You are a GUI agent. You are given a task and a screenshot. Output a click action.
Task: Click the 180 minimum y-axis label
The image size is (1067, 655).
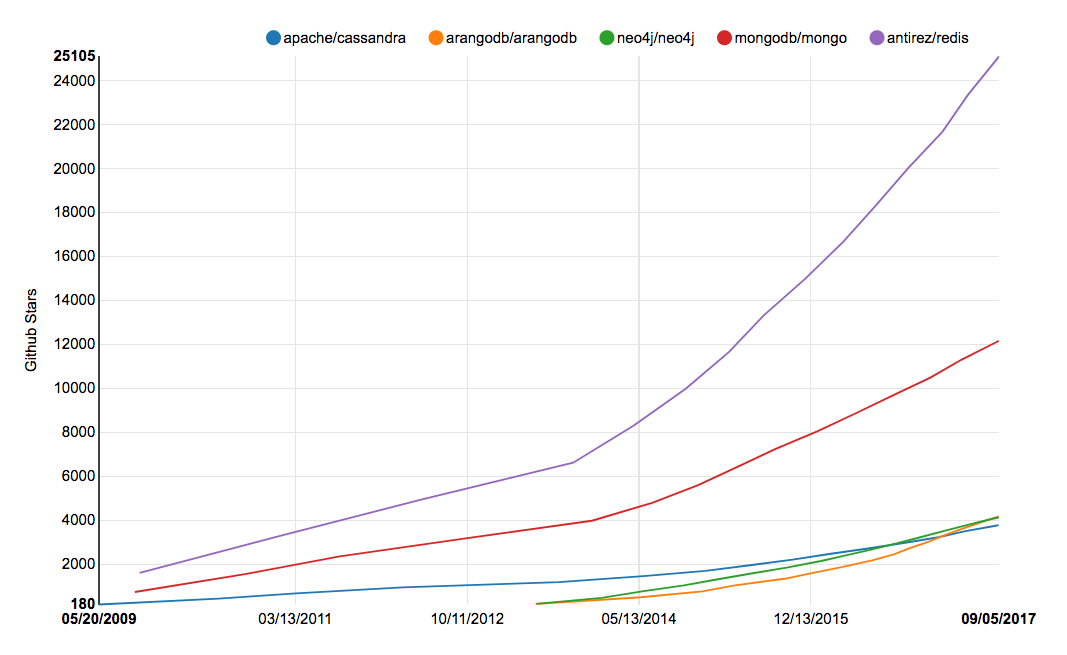coord(83,604)
